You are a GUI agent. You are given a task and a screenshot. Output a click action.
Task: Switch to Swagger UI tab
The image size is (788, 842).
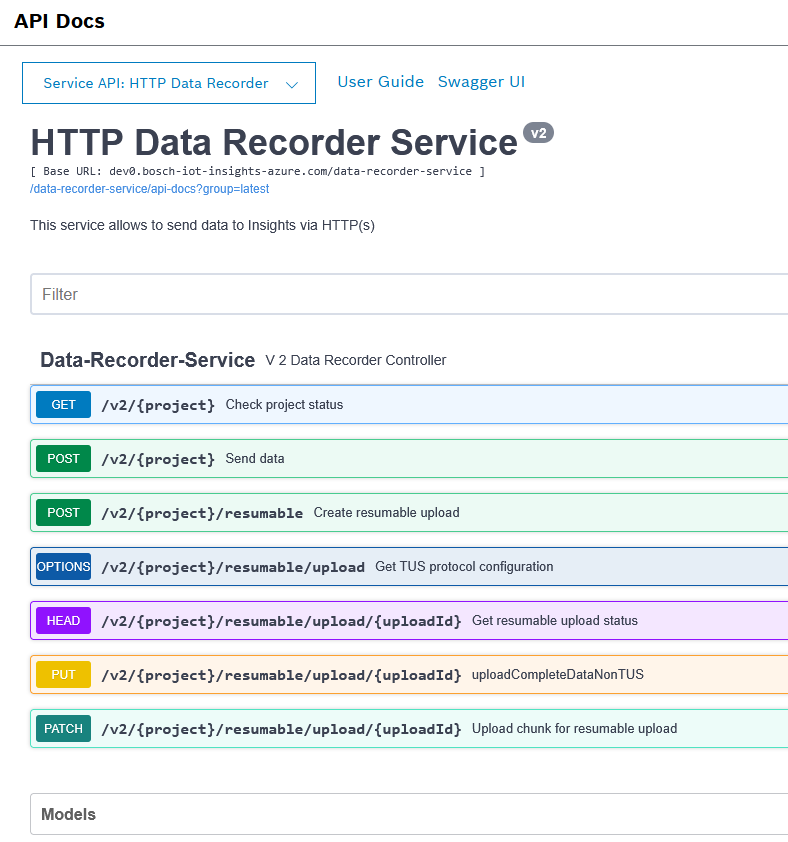481,82
